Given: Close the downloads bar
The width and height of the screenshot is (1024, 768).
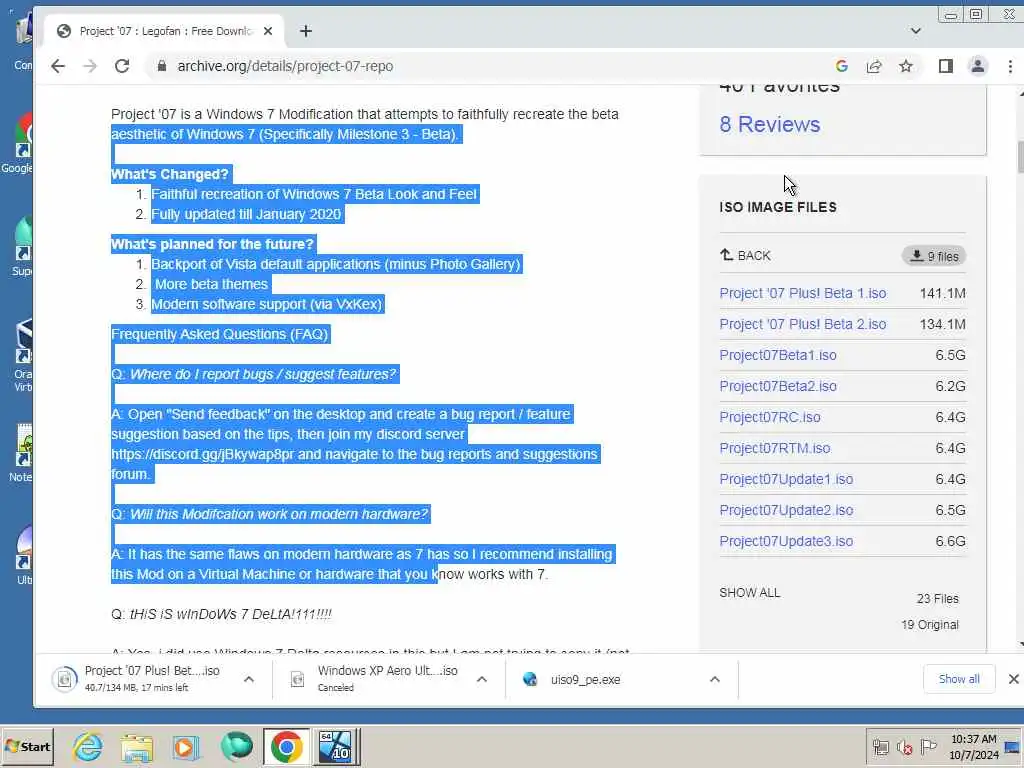Looking at the screenshot, I should (x=1014, y=679).
